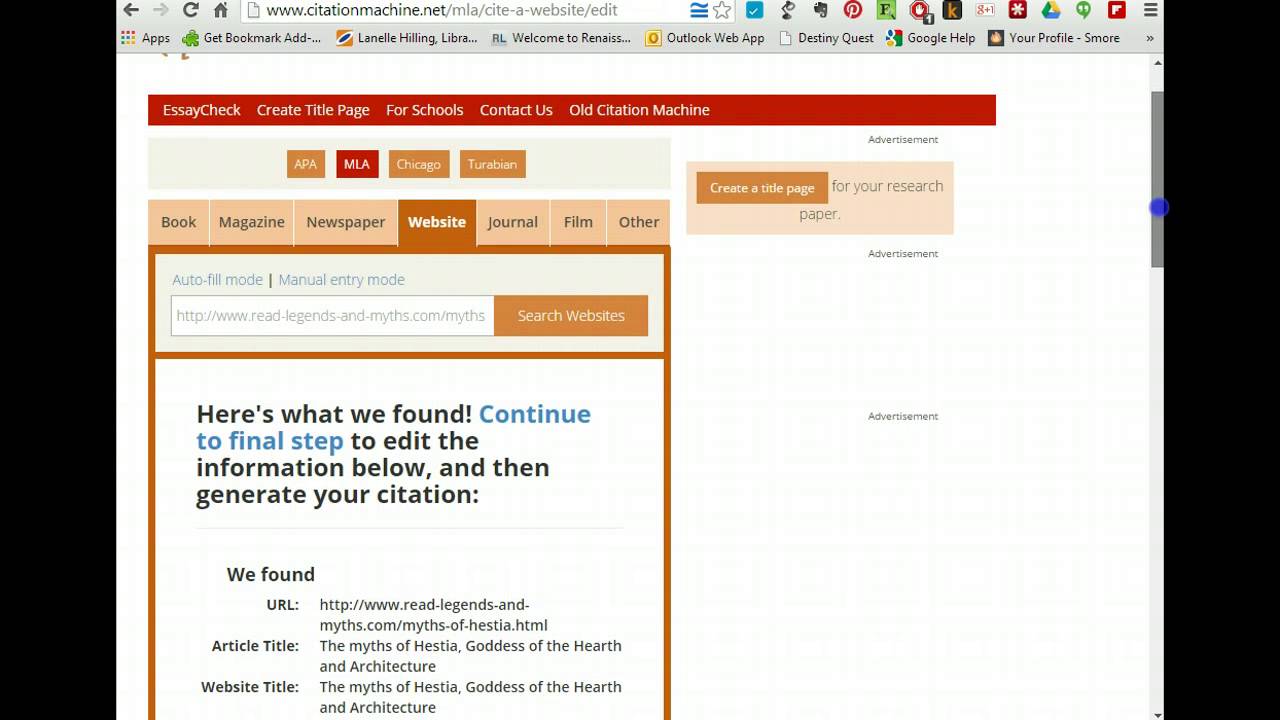Switch to the Magazine source tab
This screenshot has height=720, width=1280.
pos(252,222)
